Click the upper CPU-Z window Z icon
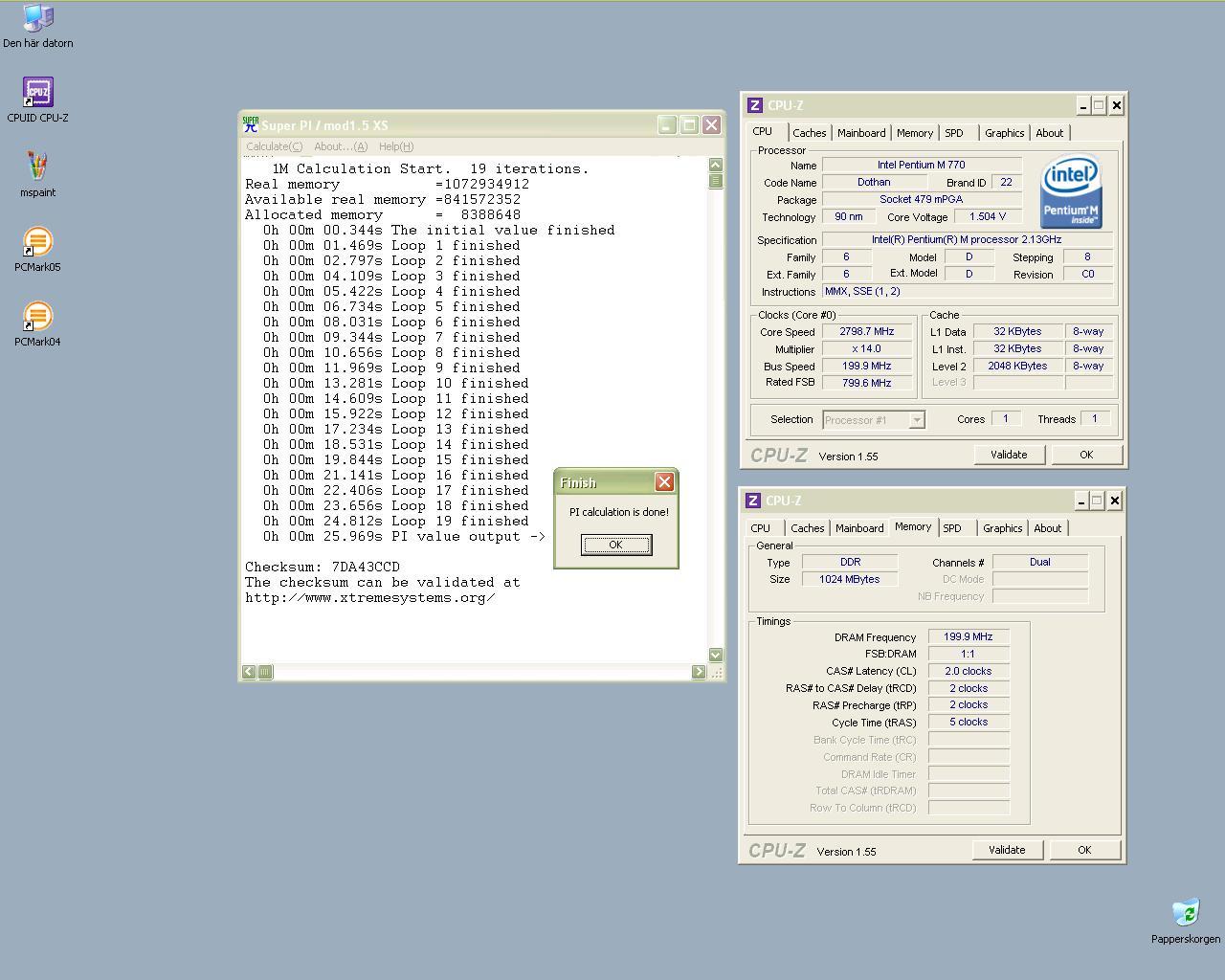Viewport: 1225px width, 980px height. [x=754, y=105]
